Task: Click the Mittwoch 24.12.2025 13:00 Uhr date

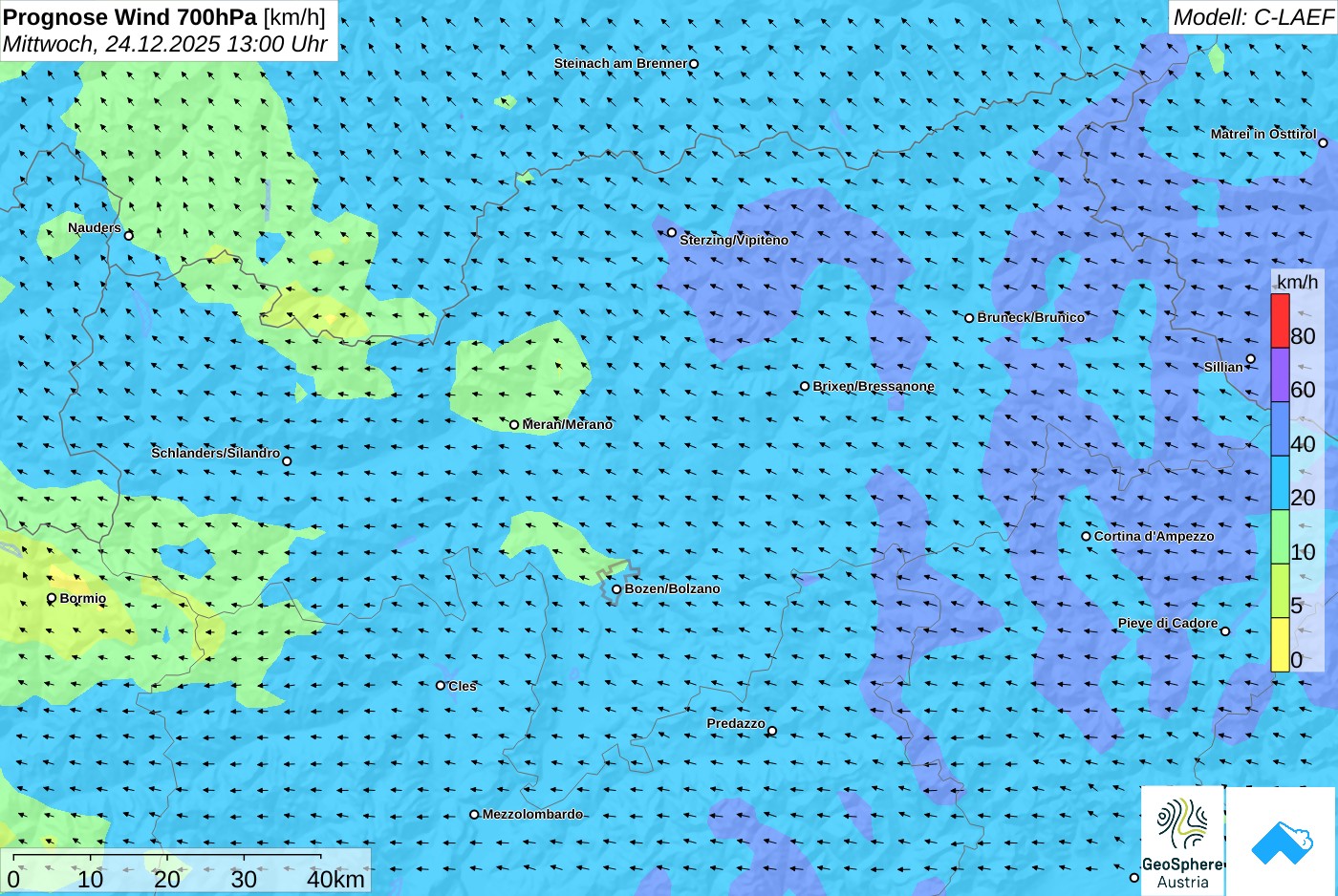Action: tap(165, 44)
